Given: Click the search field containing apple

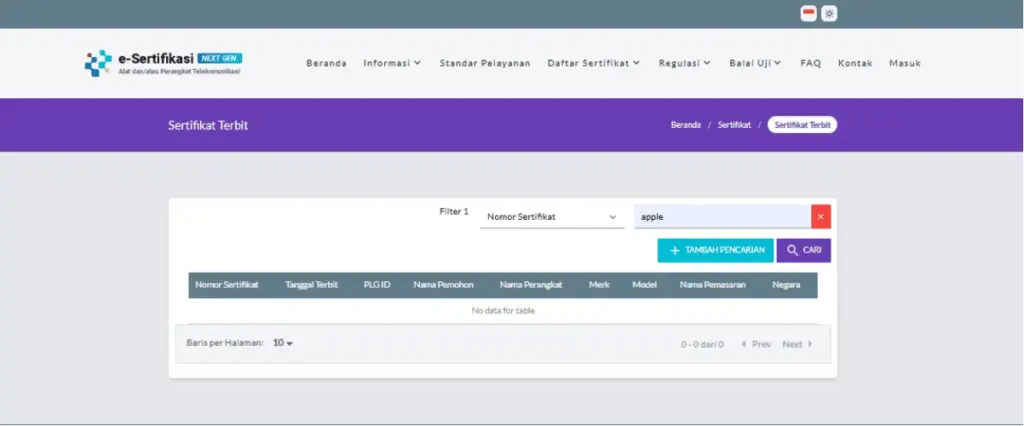Looking at the screenshot, I should pyautogui.click(x=721, y=216).
